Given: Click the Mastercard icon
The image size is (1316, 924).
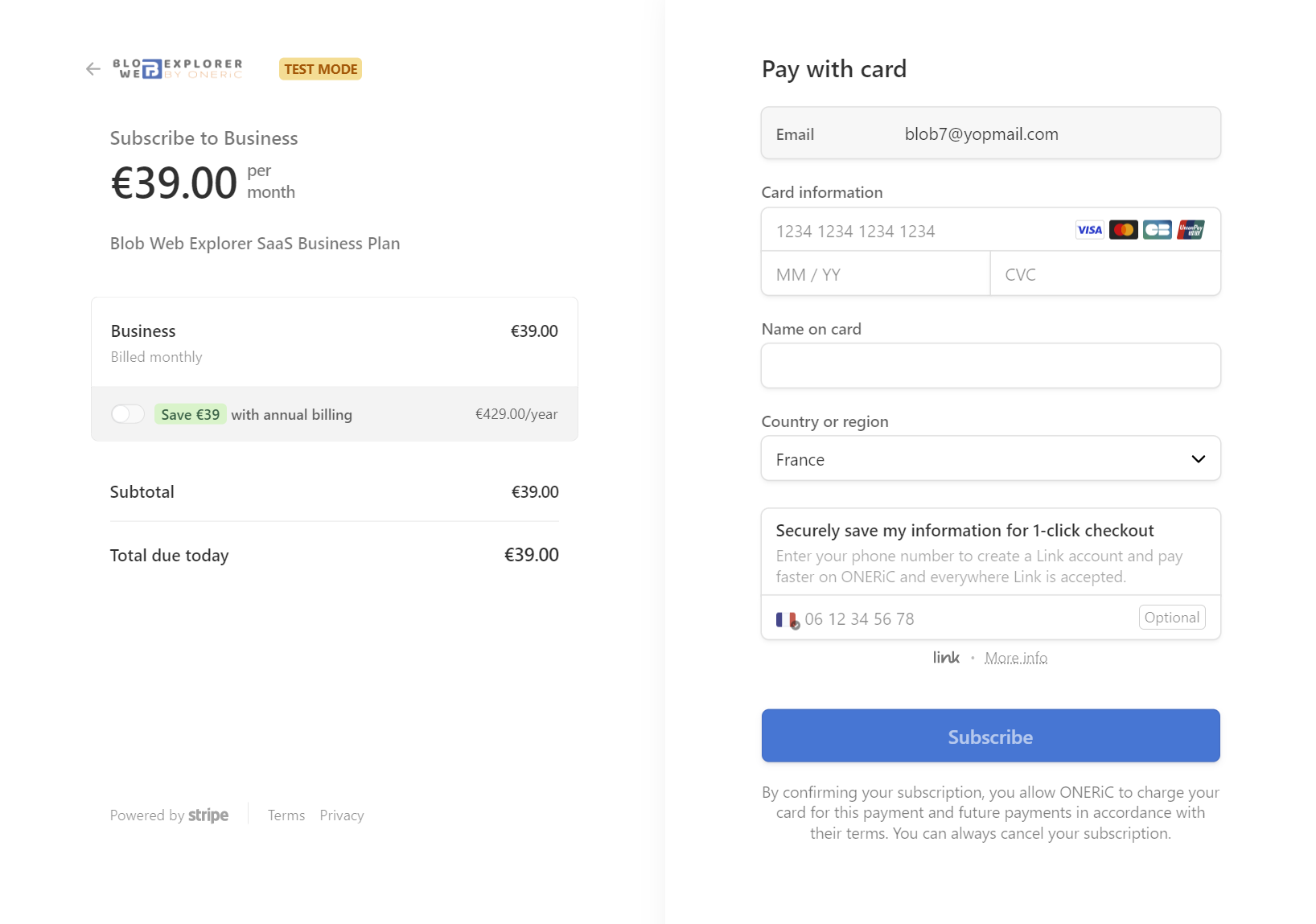Looking at the screenshot, I should [x=1124, y=230].
